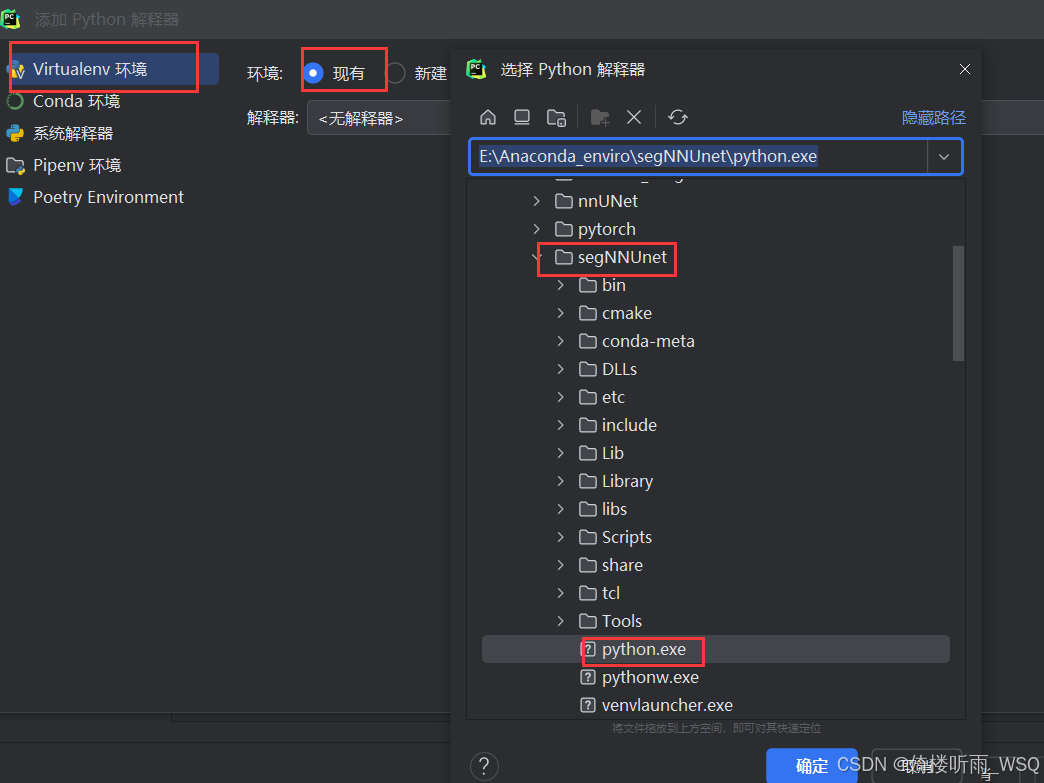This screenshot has width=1044, height=783.
Task: Click the python.exe file icon
Action: click(588, 649)
